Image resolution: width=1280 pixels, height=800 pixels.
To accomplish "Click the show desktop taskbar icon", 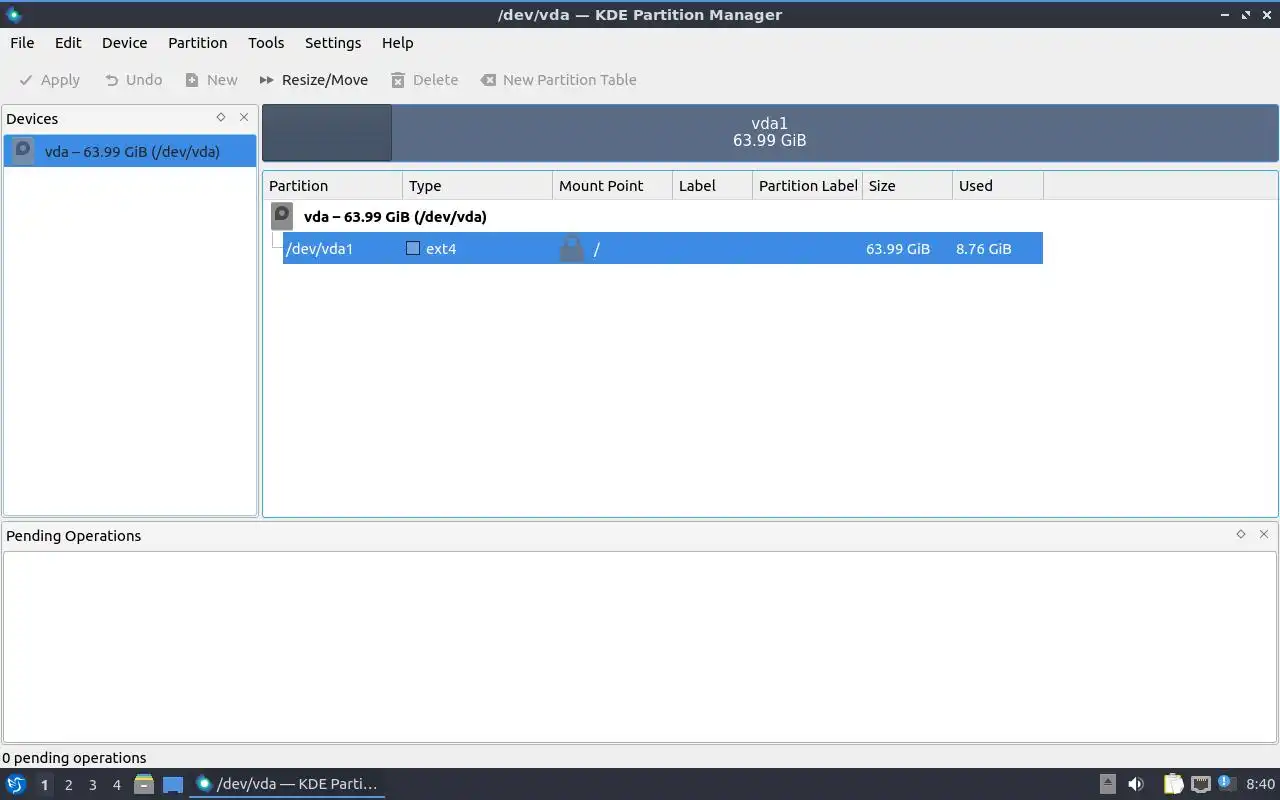I will (x=173, y=785).
